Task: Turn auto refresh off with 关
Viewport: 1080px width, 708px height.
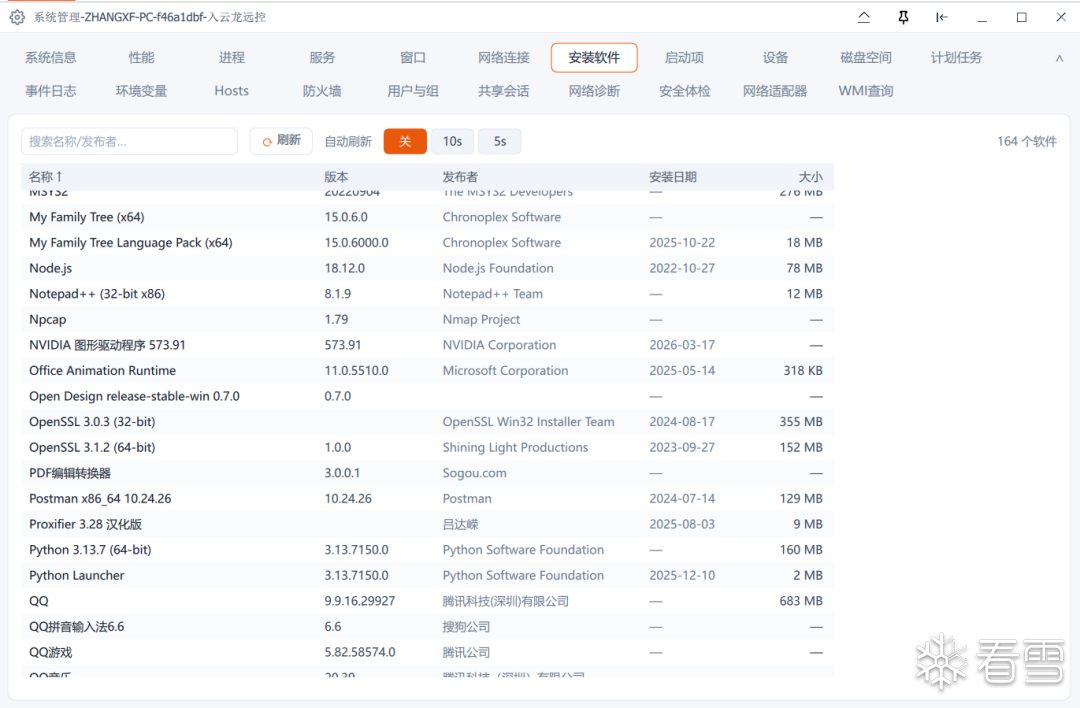Action: click(405, 141)
